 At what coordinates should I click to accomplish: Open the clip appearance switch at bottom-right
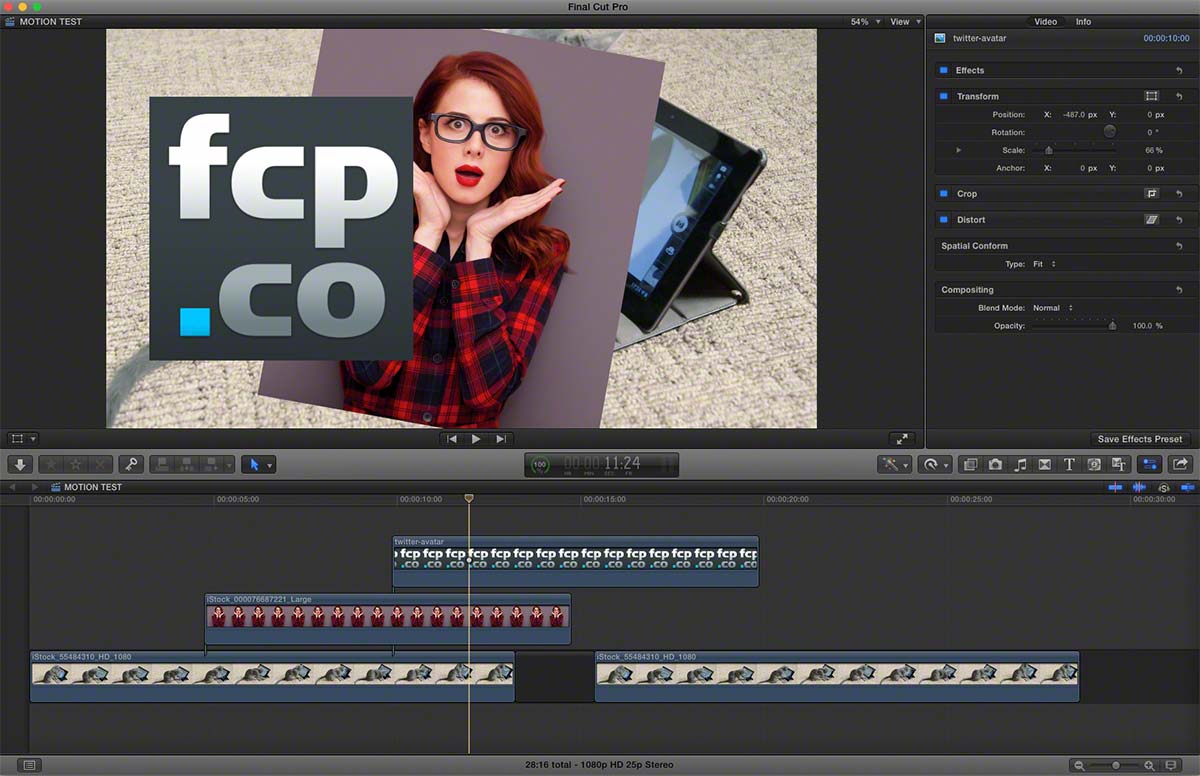(x=1172, y=765)
